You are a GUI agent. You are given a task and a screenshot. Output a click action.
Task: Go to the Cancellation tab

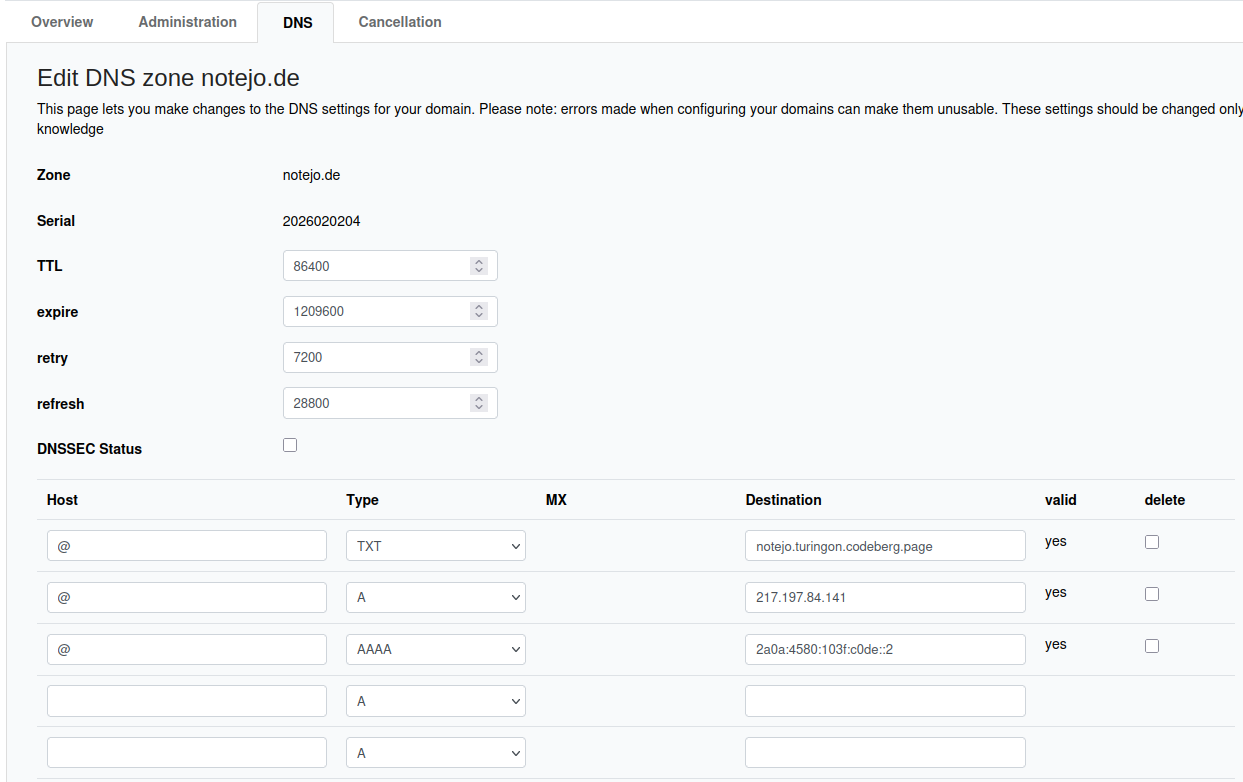tap(399, 22)
